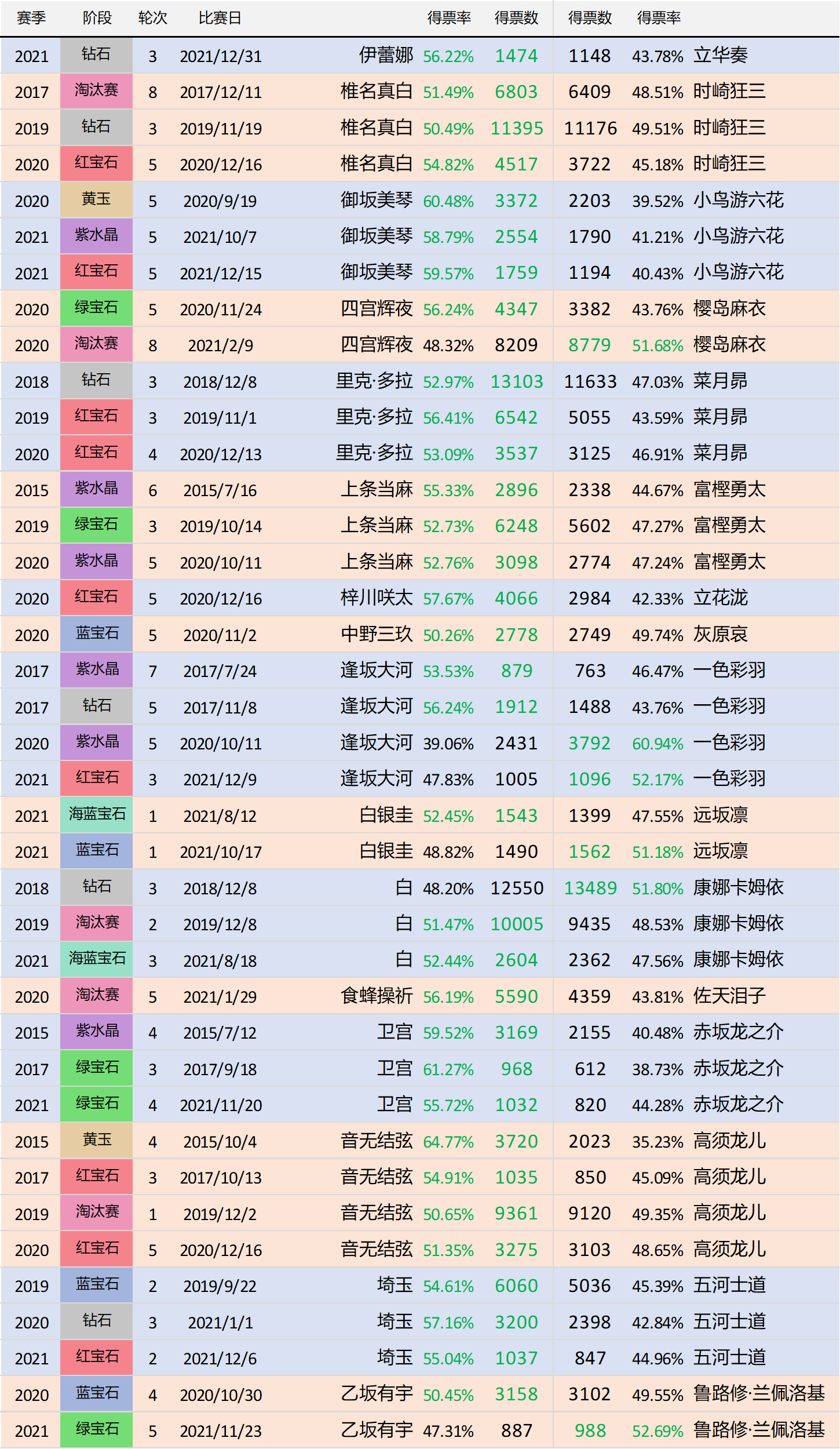The image size is (840, 1449).
Task: Click the 阶段 column header
Action: [x=97, y=18]
